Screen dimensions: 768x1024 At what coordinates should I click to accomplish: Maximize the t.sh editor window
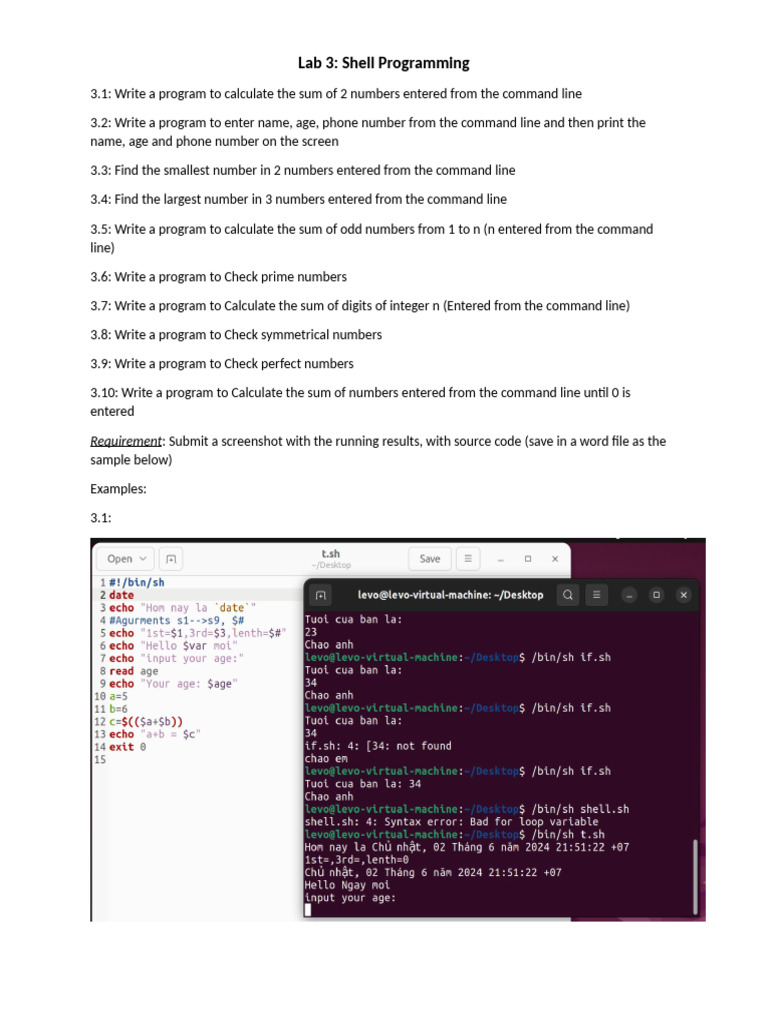pos(528,559)
